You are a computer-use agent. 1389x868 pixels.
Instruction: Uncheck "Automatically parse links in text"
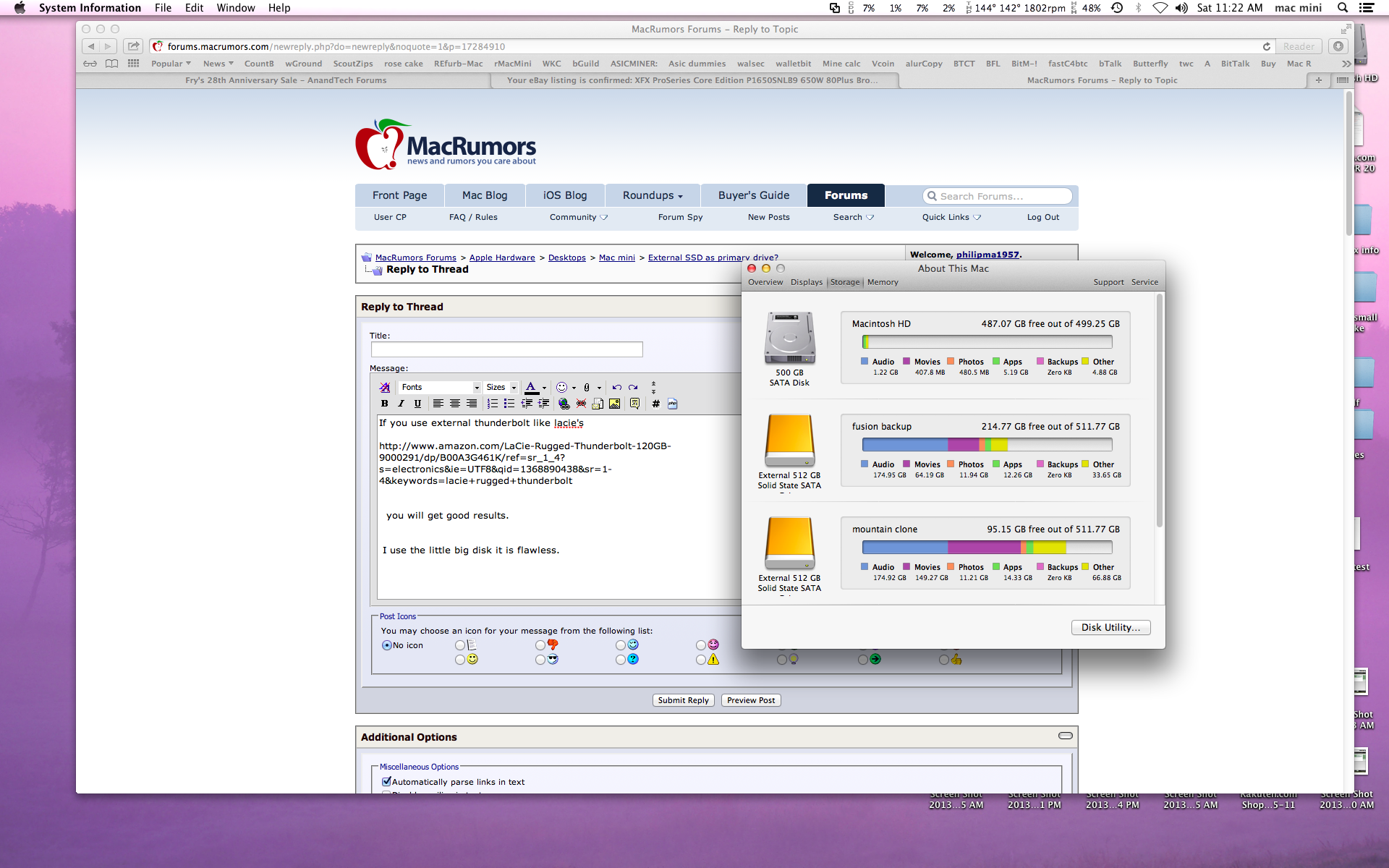click(x=386, y=782)
